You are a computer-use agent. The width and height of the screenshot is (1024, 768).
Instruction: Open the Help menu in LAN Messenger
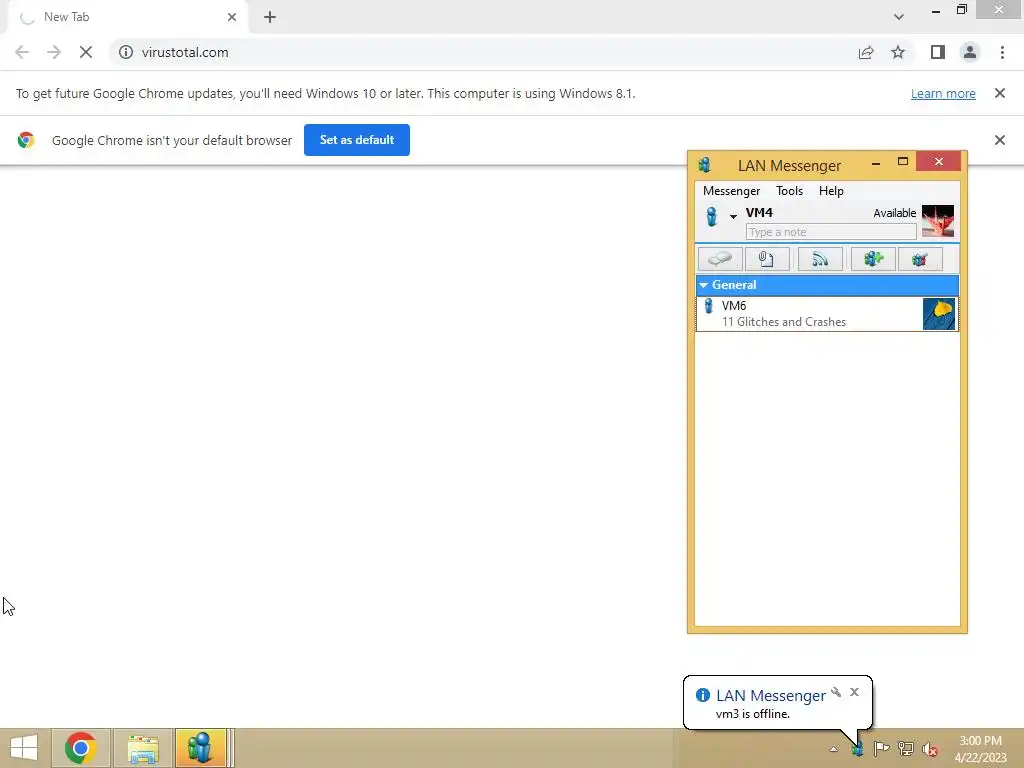tap(831, 191)
